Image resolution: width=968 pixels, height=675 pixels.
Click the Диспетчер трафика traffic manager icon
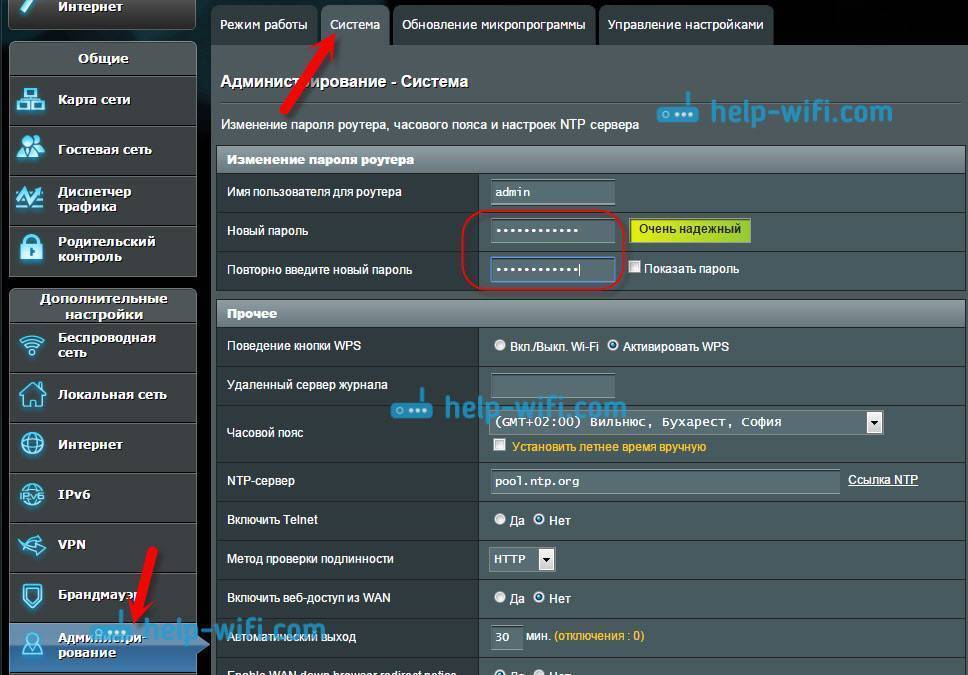click(x=32, y=199)
